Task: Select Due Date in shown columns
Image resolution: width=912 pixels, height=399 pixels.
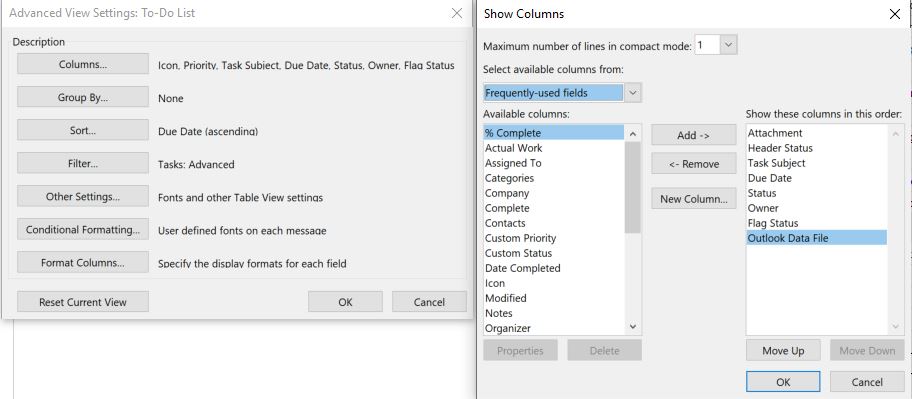Action: point(817,178)
